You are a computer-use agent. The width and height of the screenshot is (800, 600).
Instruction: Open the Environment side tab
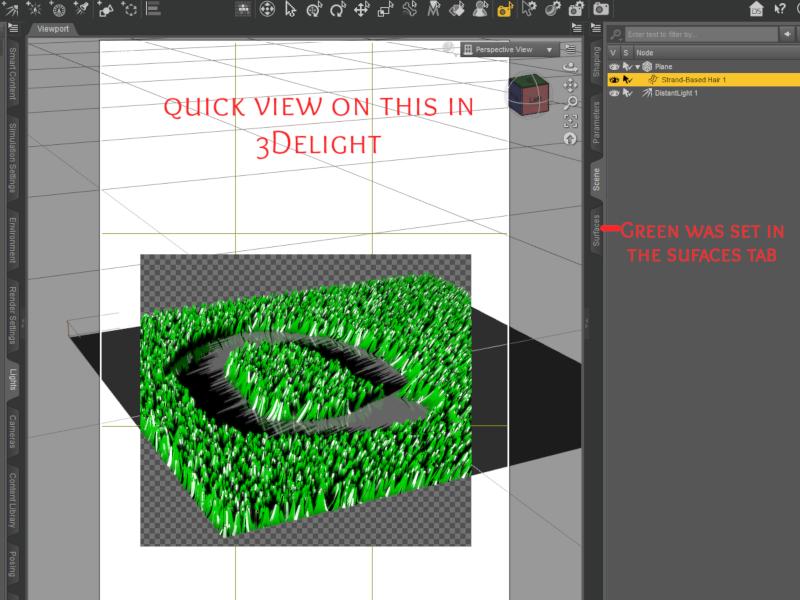pyautogui.click(x=12, y=241)
